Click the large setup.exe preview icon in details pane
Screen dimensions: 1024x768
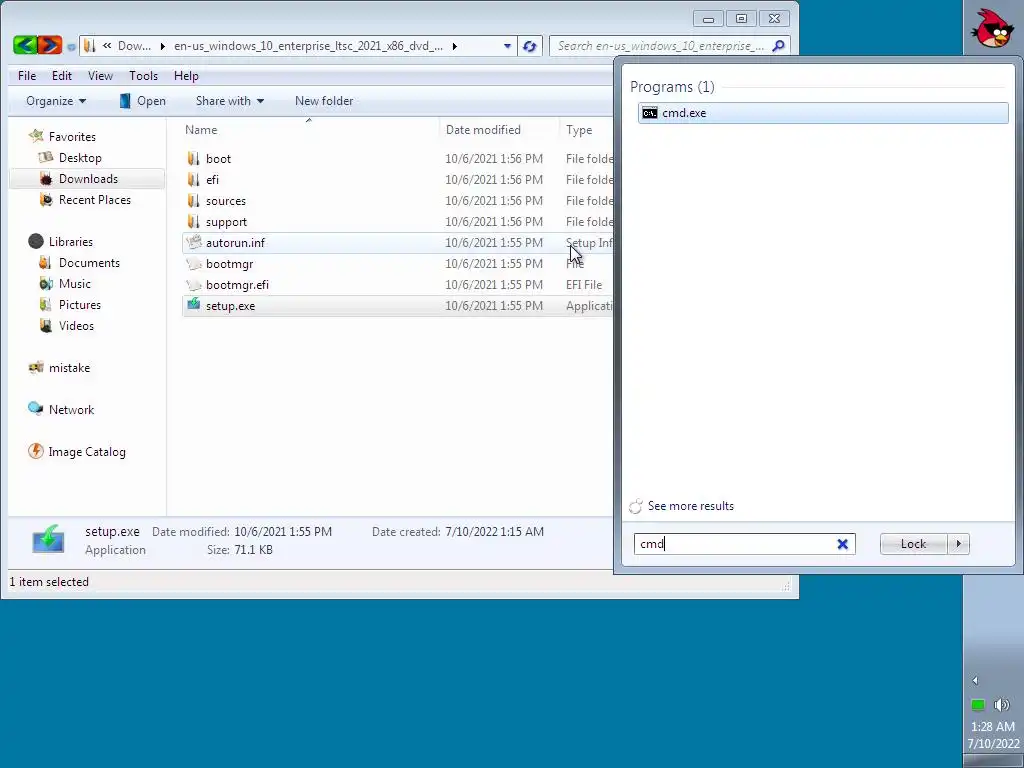click(48, 539)
